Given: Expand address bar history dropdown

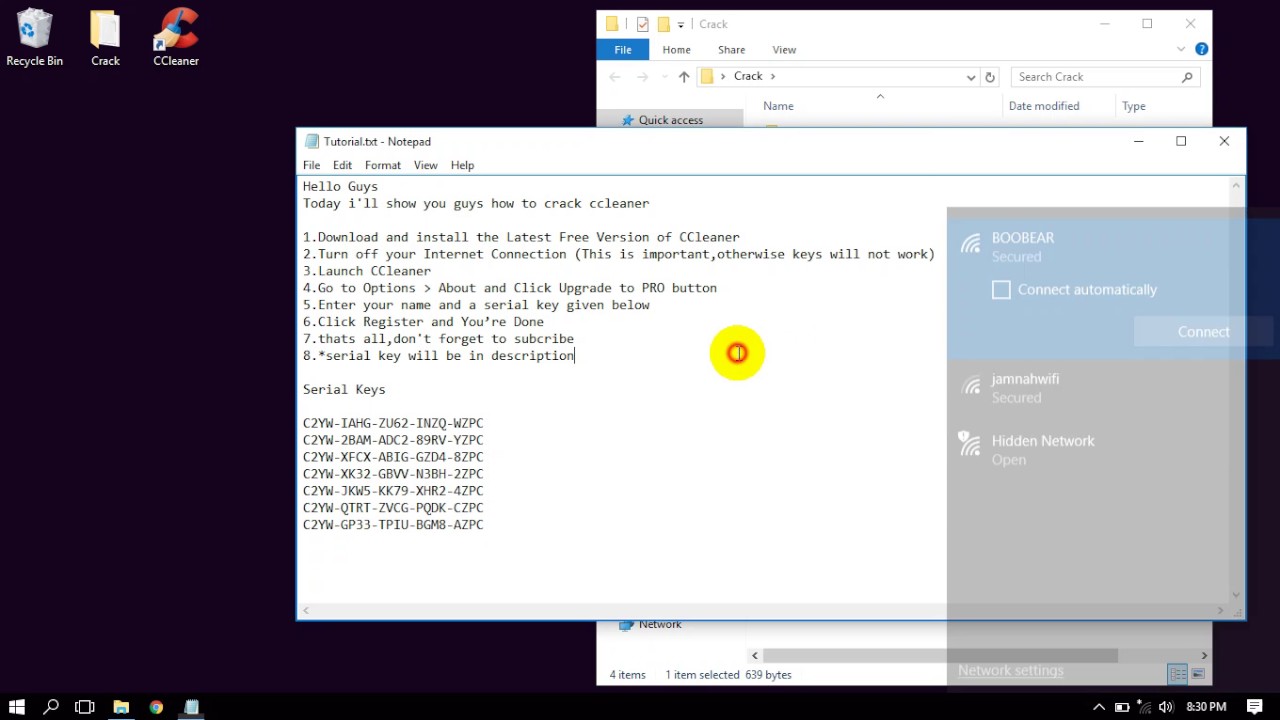Looking at the screenshot, I should point(970,77).
